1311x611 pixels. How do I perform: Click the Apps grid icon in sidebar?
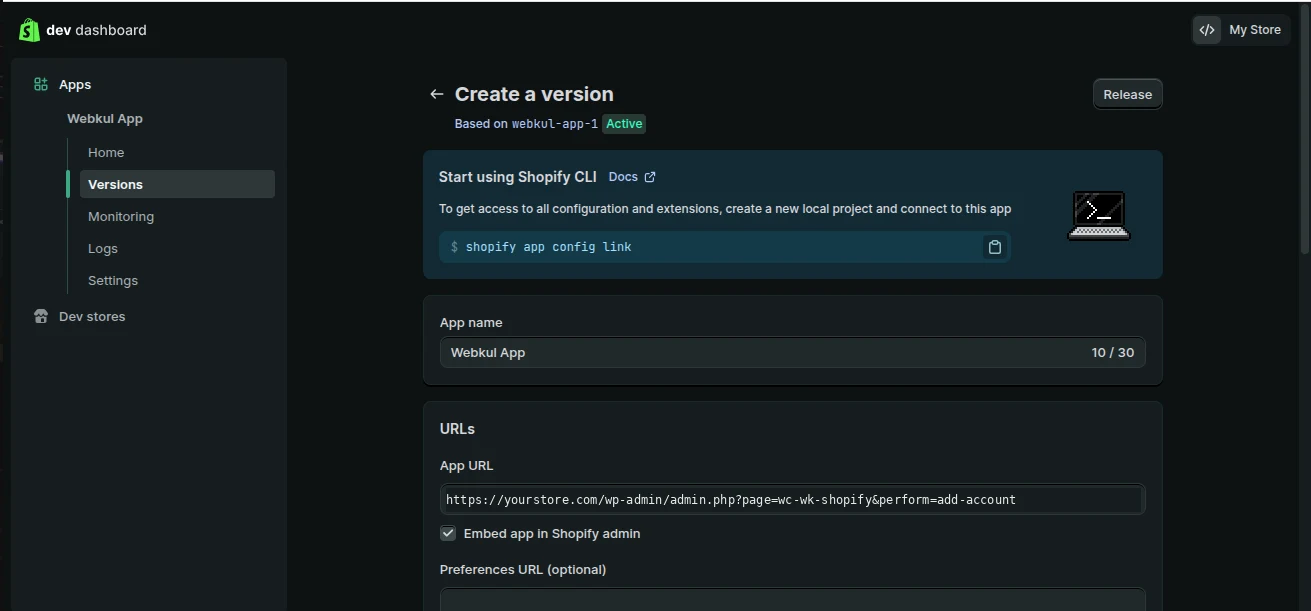pyautogui.click(x=41, y=85)
